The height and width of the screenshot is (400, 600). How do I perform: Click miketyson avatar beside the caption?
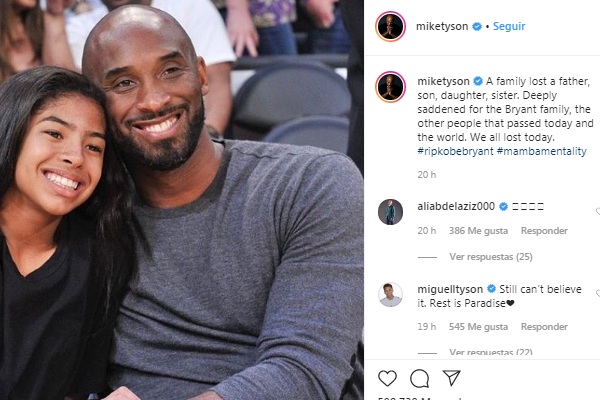pos(390,87)
